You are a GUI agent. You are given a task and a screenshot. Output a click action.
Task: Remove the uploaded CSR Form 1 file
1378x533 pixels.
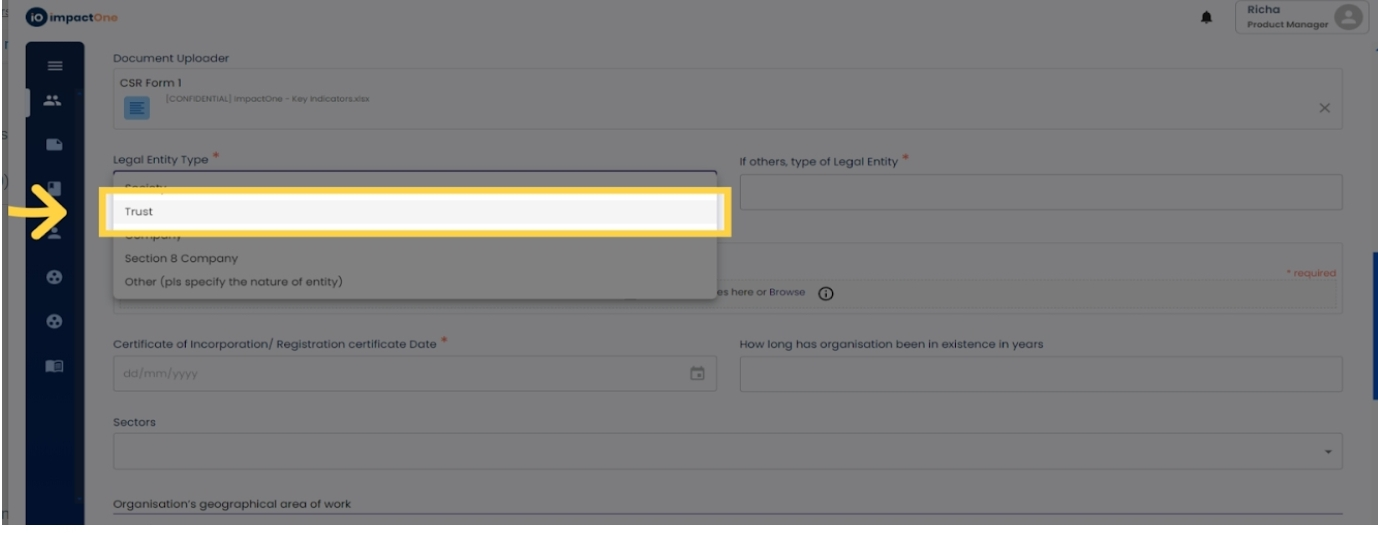pos(1324,108)
